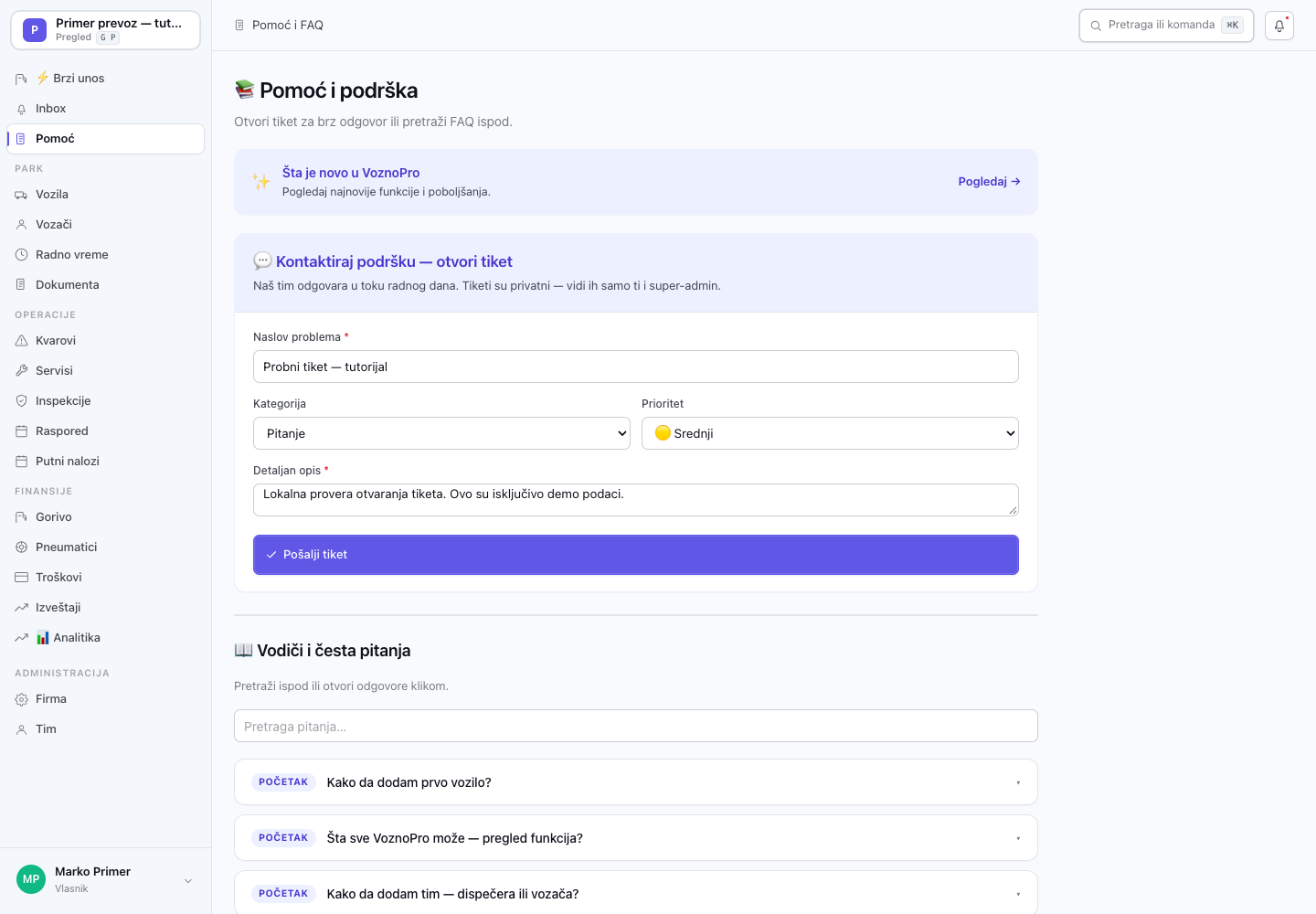This screenshot has height=914, width=1316.
Task: Open the Prioritet dropdown
Action: [x=830, y=433]
